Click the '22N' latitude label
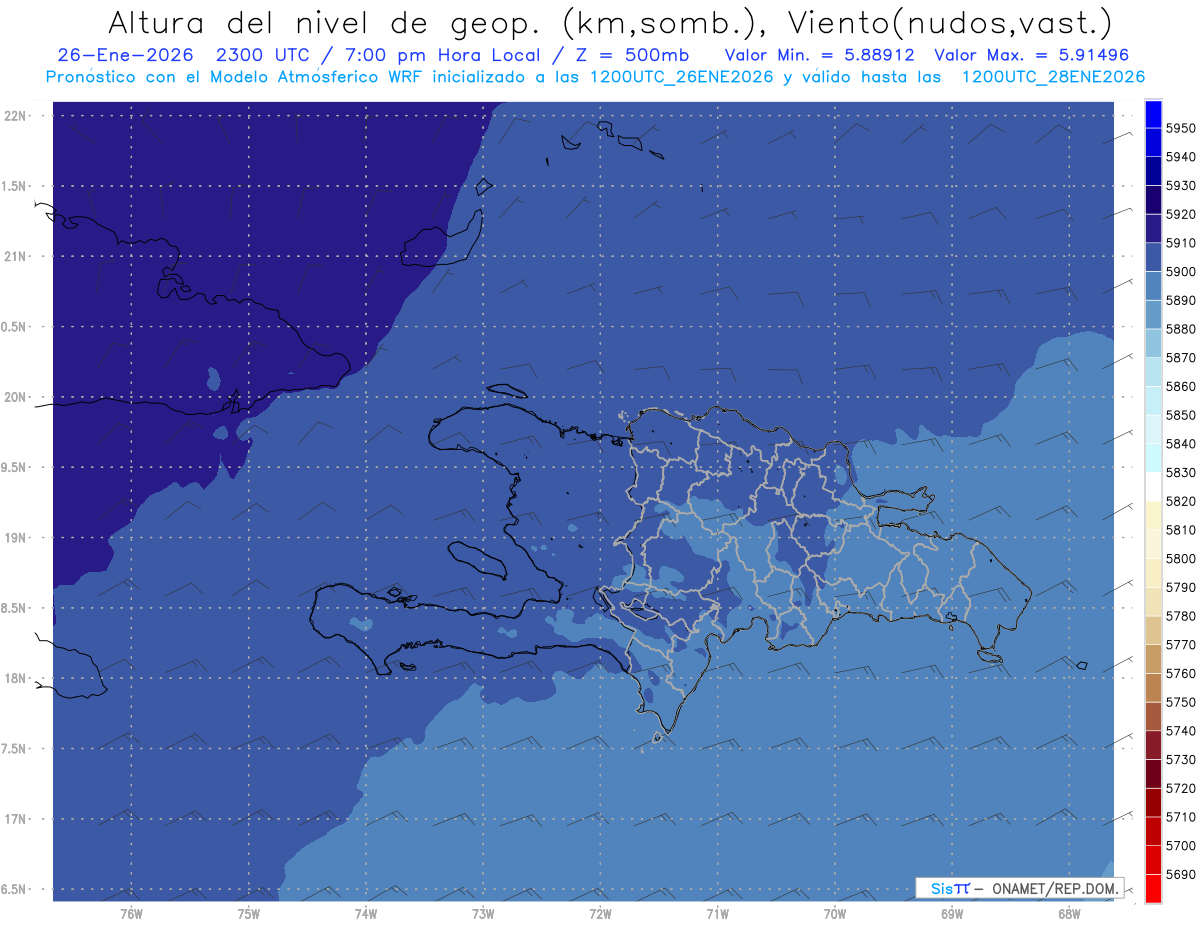Viewport: 1200px width, 927px height. tap(16, 116)
